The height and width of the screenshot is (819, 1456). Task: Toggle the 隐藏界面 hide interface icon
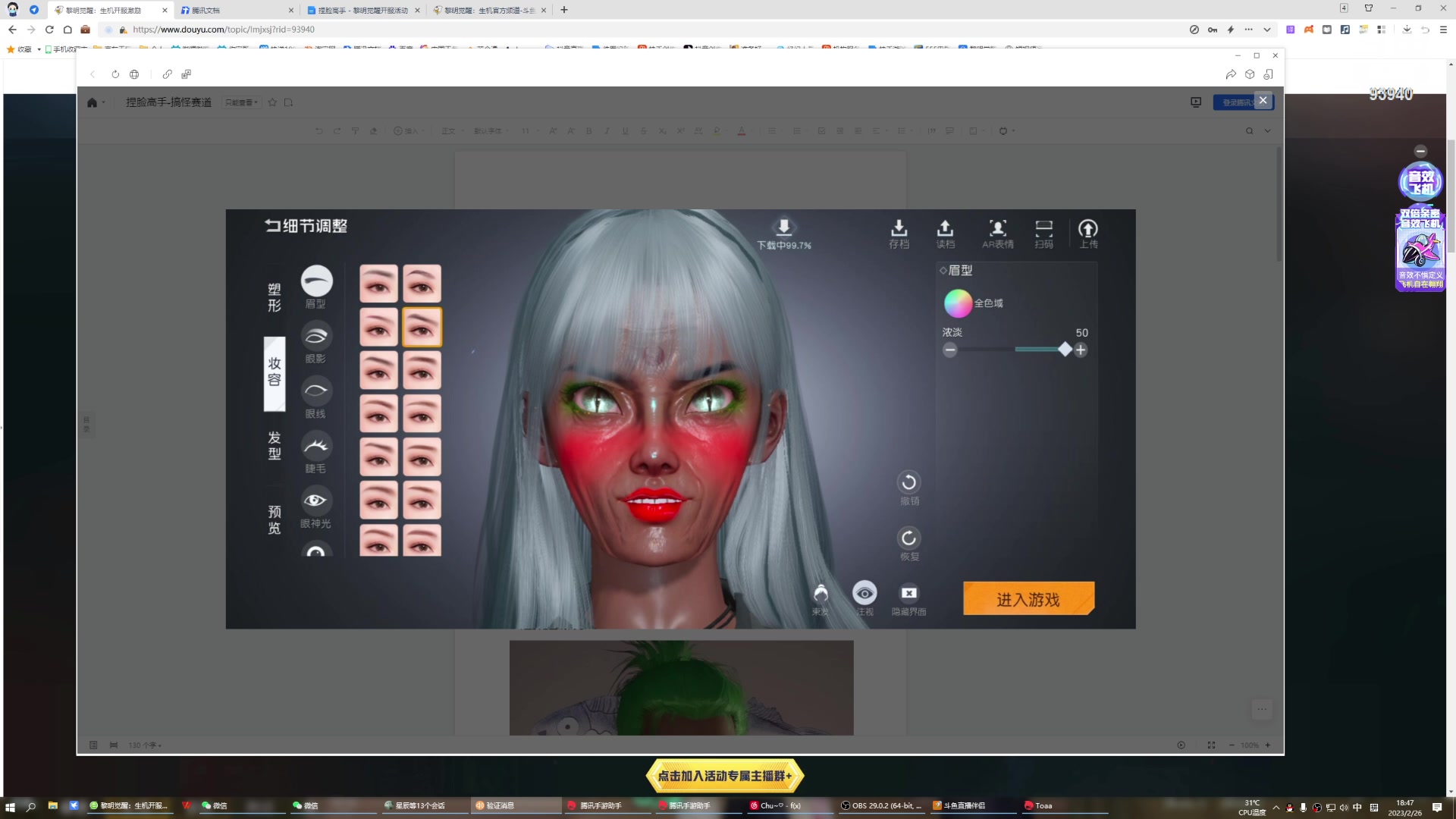[909, 593]
